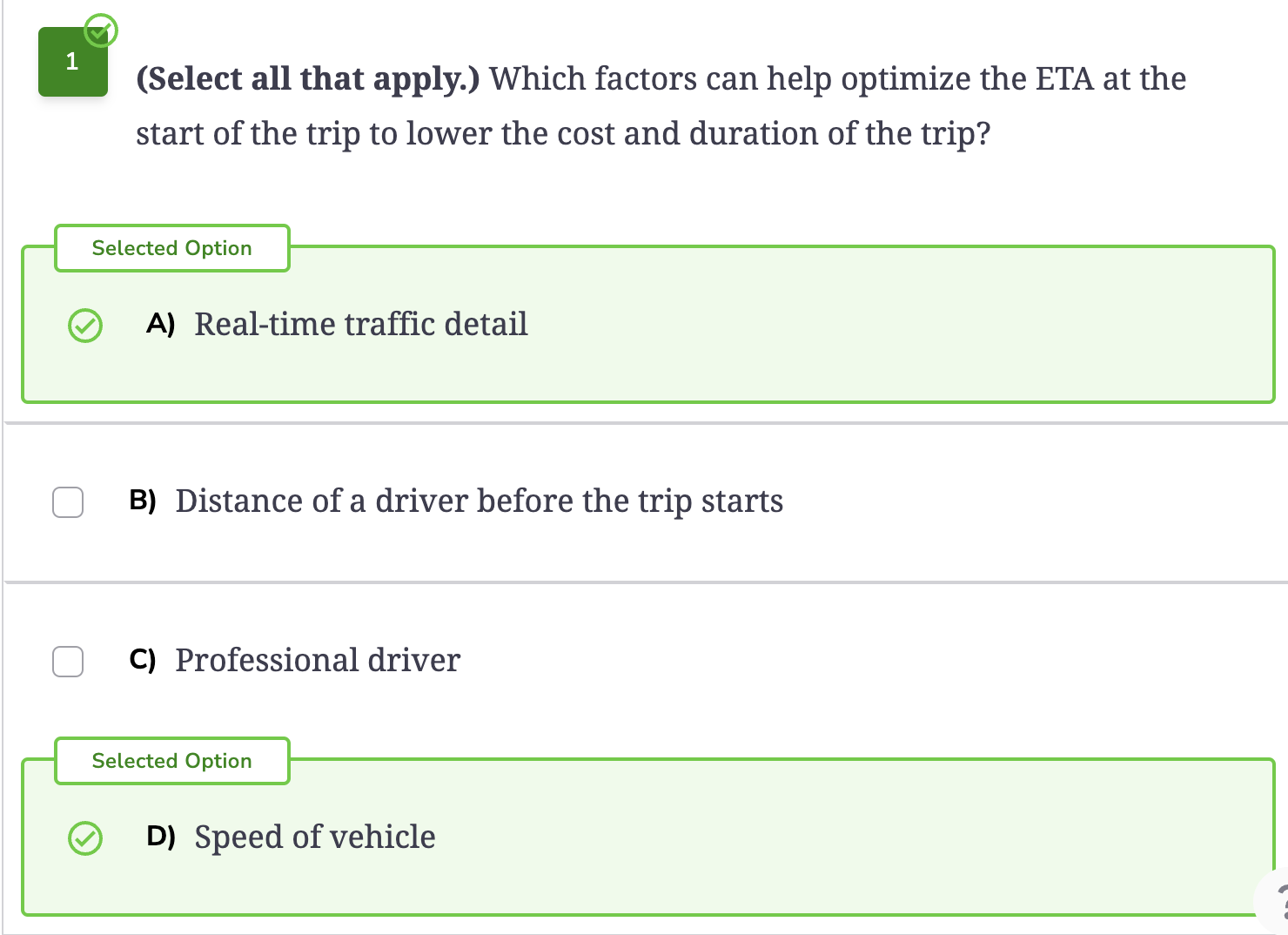Click the green question number 1 badge
The image size is (1288, 935).
(73, 62)
